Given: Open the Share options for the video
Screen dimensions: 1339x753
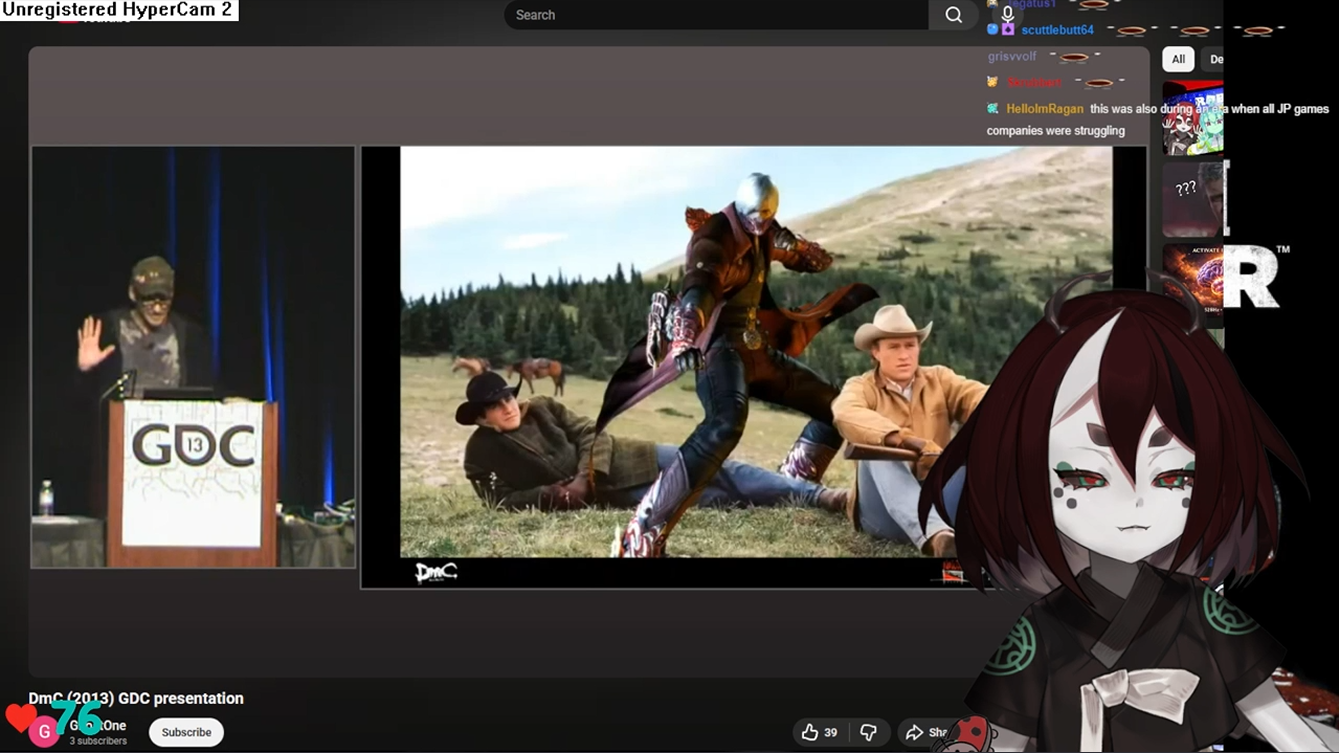Looking at the screenshot, I should pos(926,733).
